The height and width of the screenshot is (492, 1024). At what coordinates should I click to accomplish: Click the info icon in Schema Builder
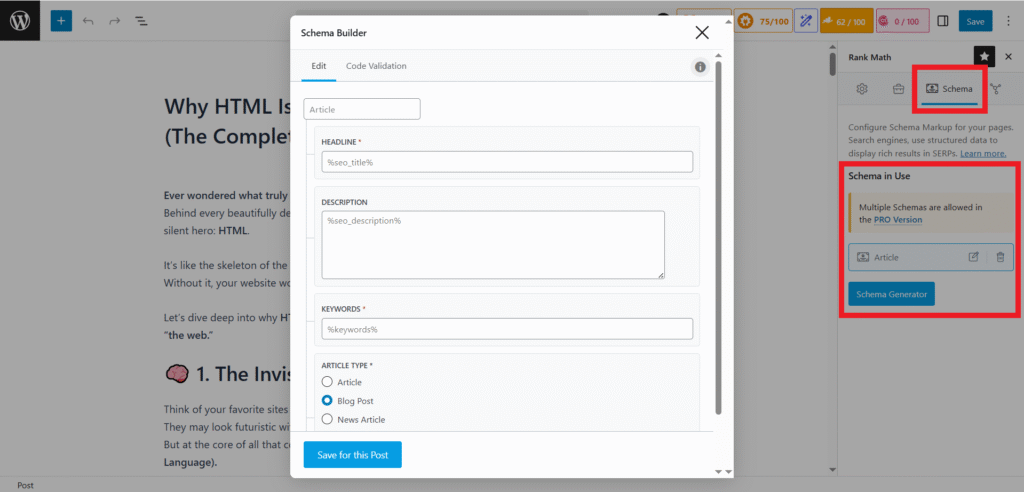(700, 67)
